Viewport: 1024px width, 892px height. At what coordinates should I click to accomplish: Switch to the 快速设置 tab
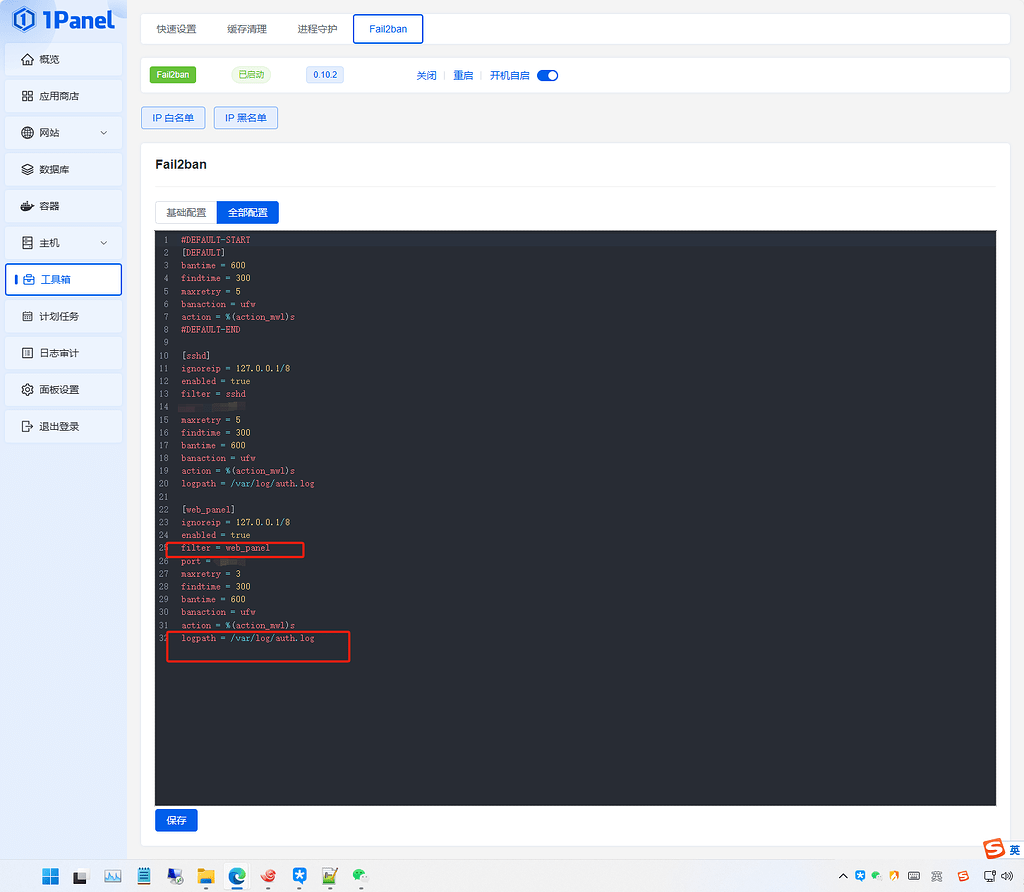[x=176, y=29]
